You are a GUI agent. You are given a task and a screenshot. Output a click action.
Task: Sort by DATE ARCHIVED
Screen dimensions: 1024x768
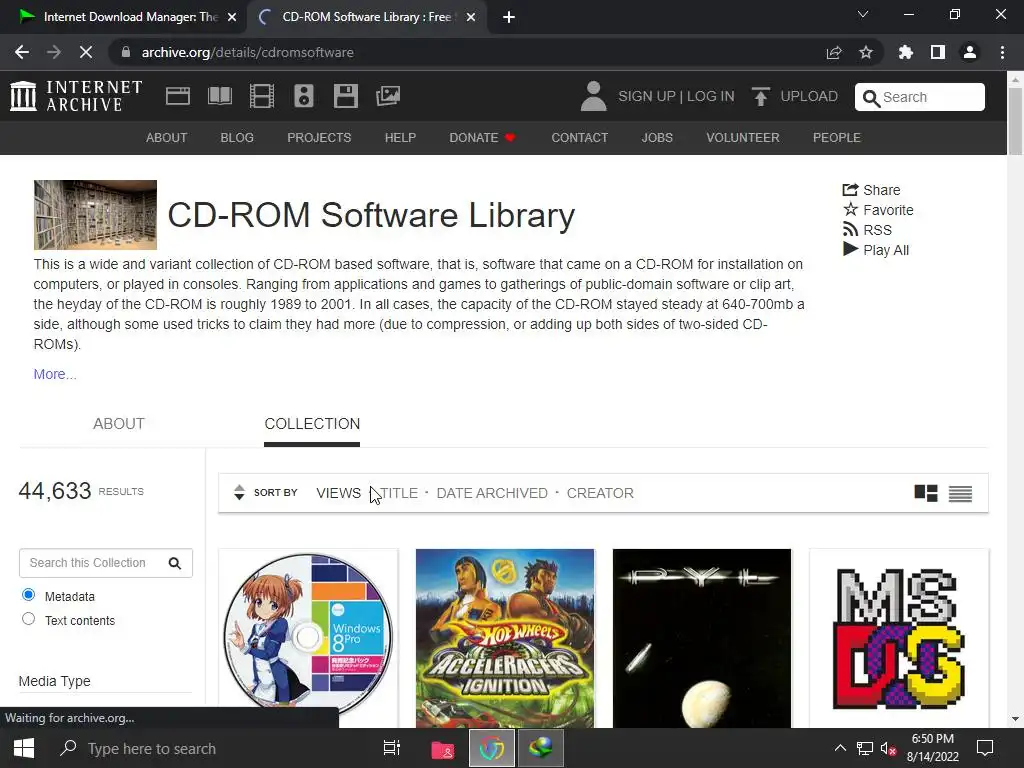[x=492, y=493]
